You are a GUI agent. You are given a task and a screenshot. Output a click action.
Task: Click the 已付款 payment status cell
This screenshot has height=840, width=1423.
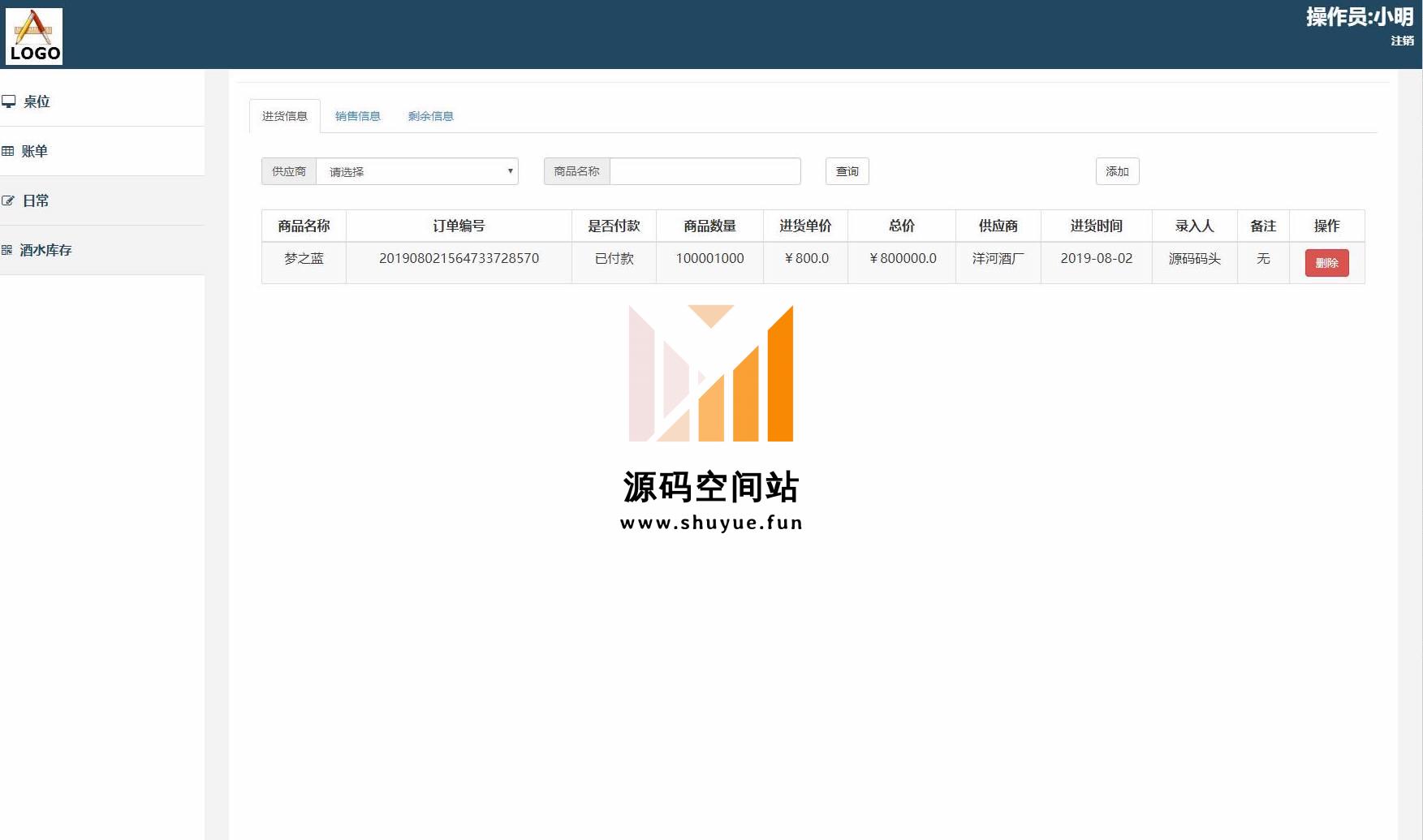[x=614, y=263]
